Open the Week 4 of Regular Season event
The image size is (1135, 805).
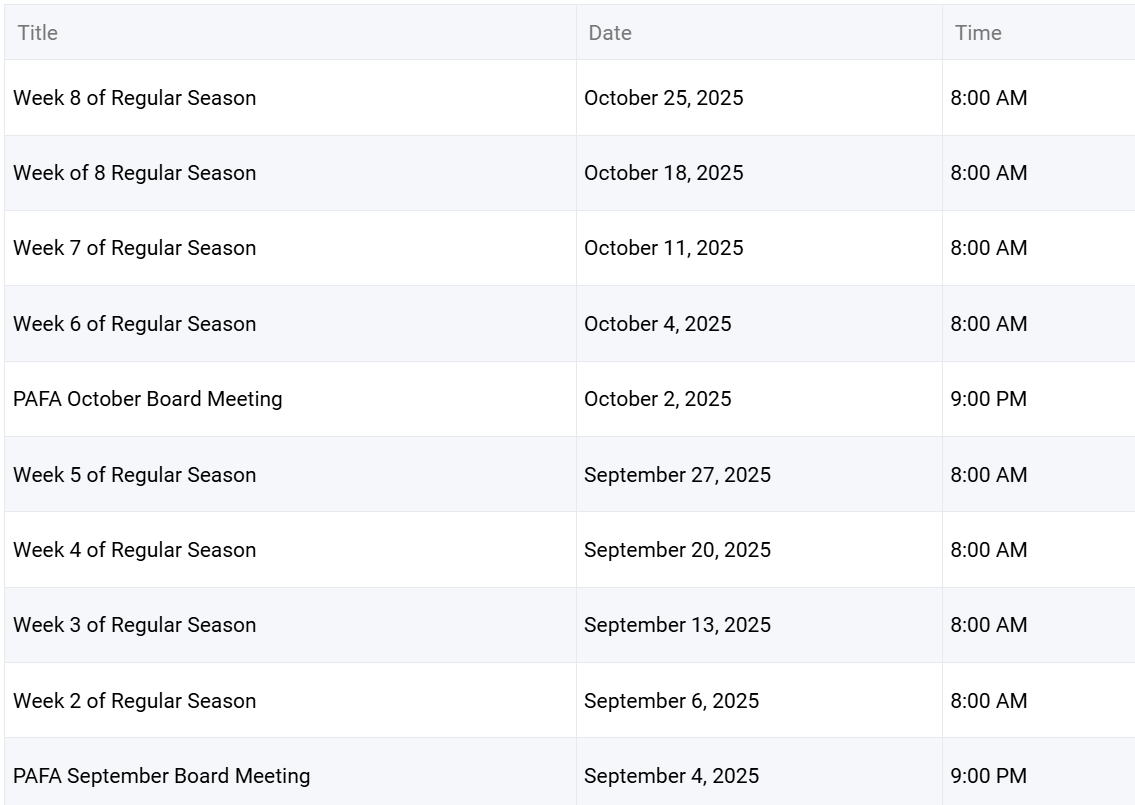135,550
